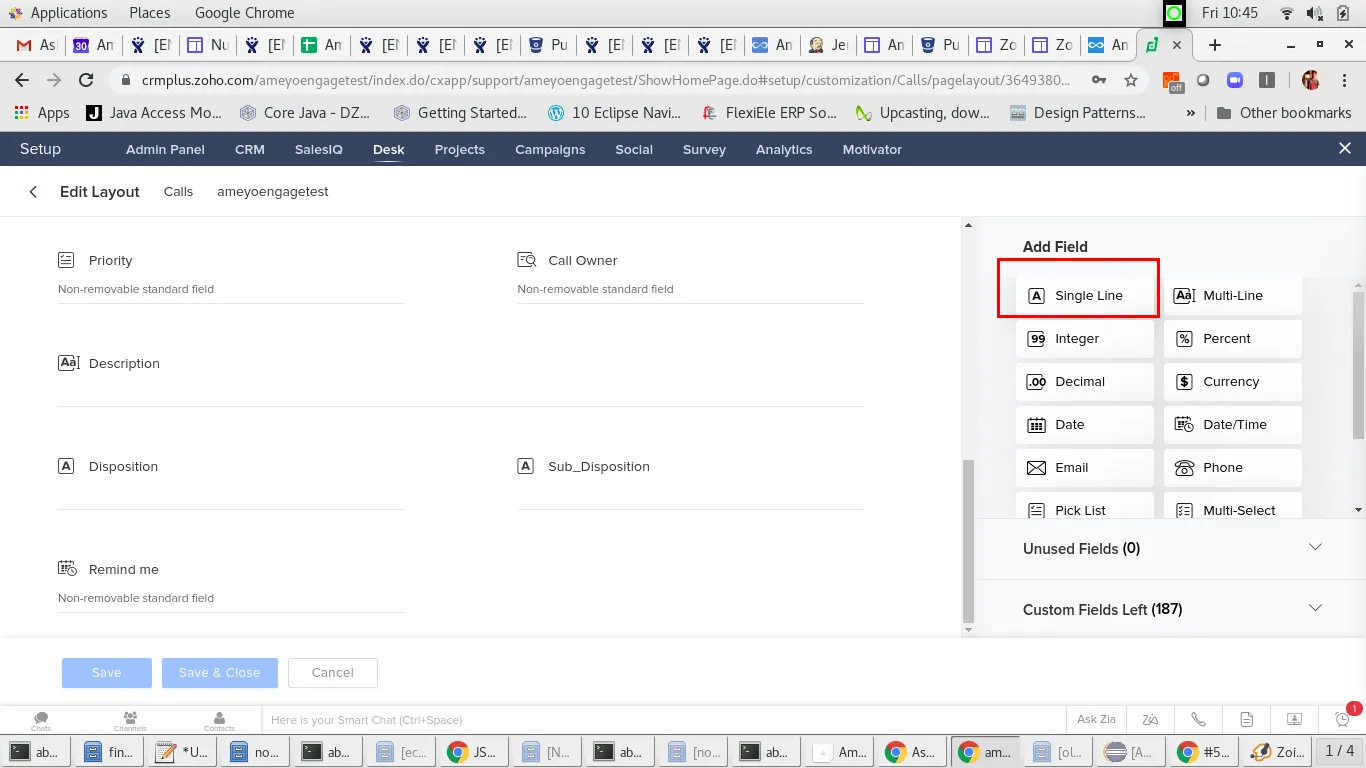1366x768 pixels.
Task: Add a Pick List field
Action: point(1084,505)
